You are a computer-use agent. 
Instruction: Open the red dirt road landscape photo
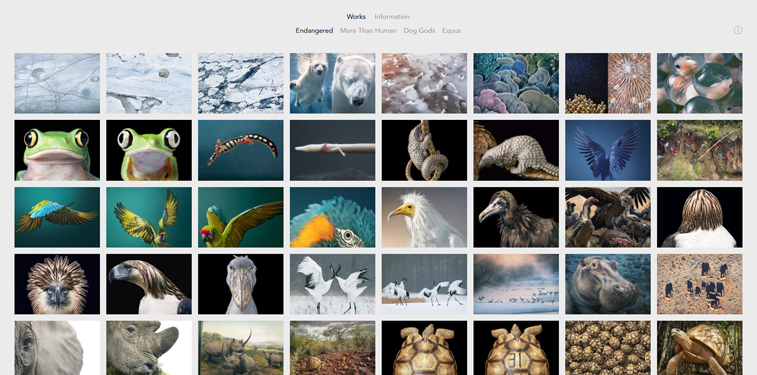click(x=332, y=348)
